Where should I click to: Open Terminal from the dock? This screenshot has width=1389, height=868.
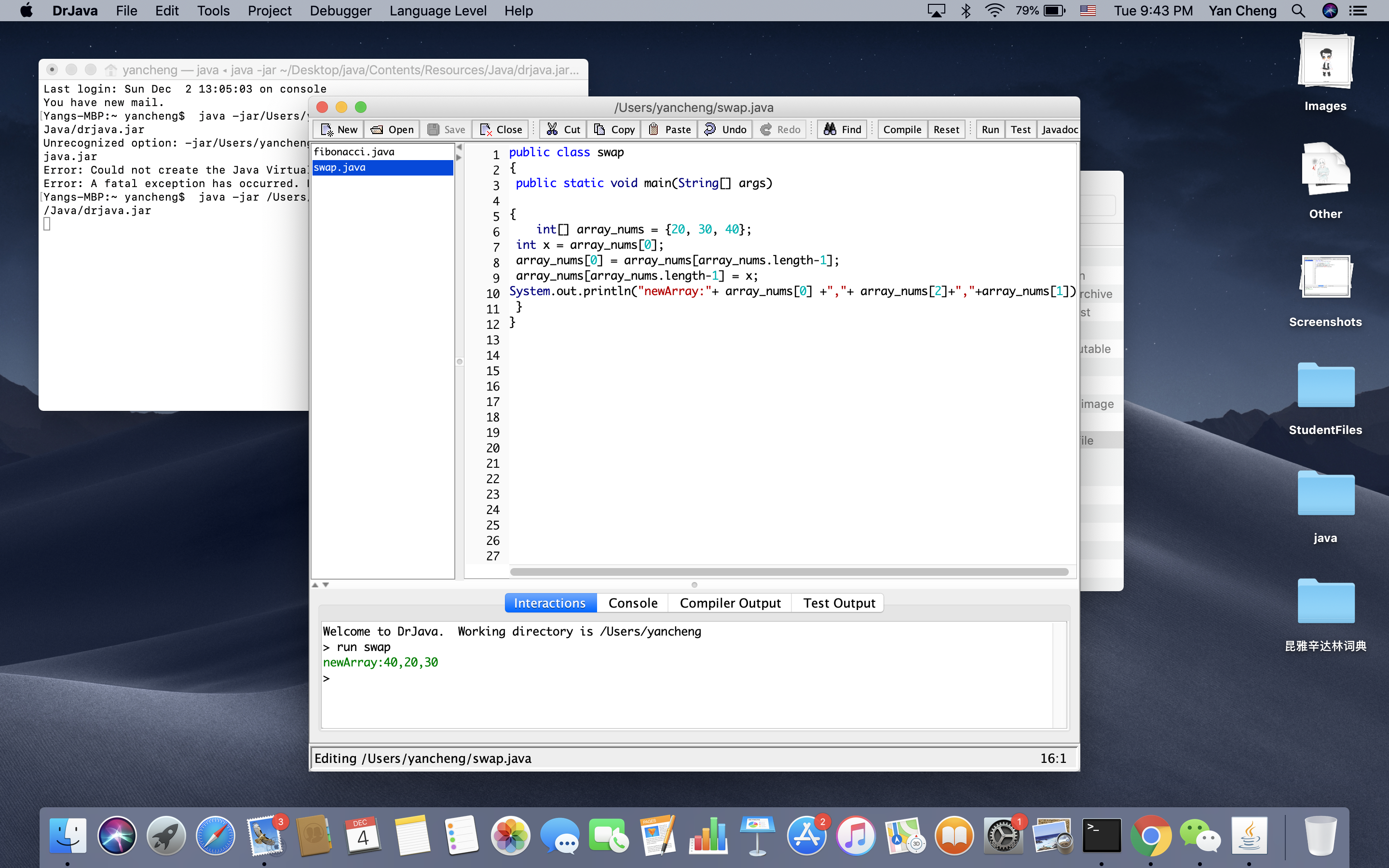click(1102, 835)
